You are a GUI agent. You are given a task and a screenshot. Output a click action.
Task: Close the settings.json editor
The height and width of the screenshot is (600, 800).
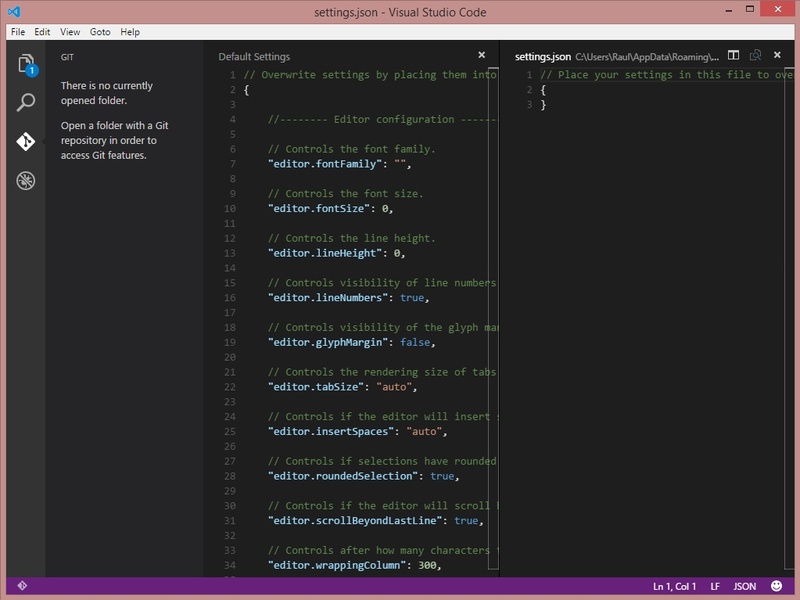pos(777,56)
